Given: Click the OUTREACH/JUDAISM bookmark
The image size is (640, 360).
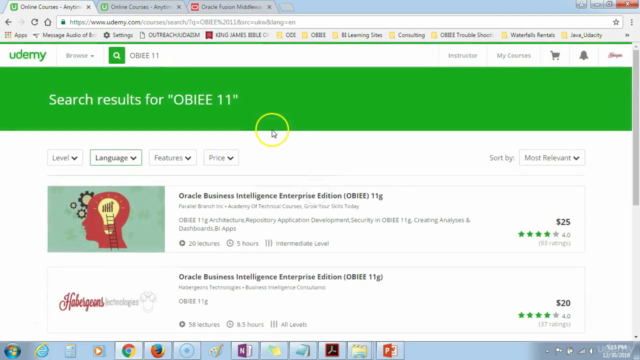Looking at the screenshot, I should (x=169, y=35).
